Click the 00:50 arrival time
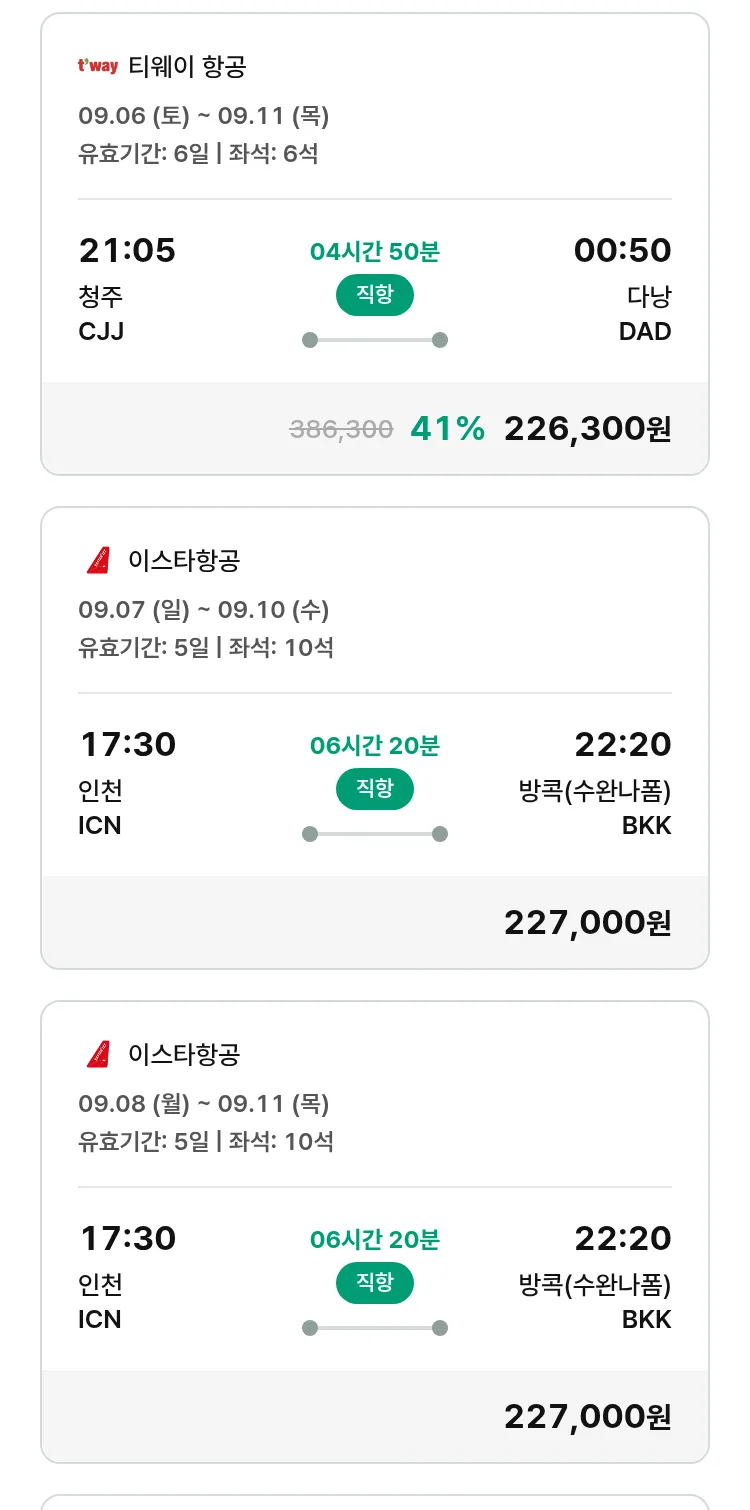750x1510 pixels. click(622, 250)
